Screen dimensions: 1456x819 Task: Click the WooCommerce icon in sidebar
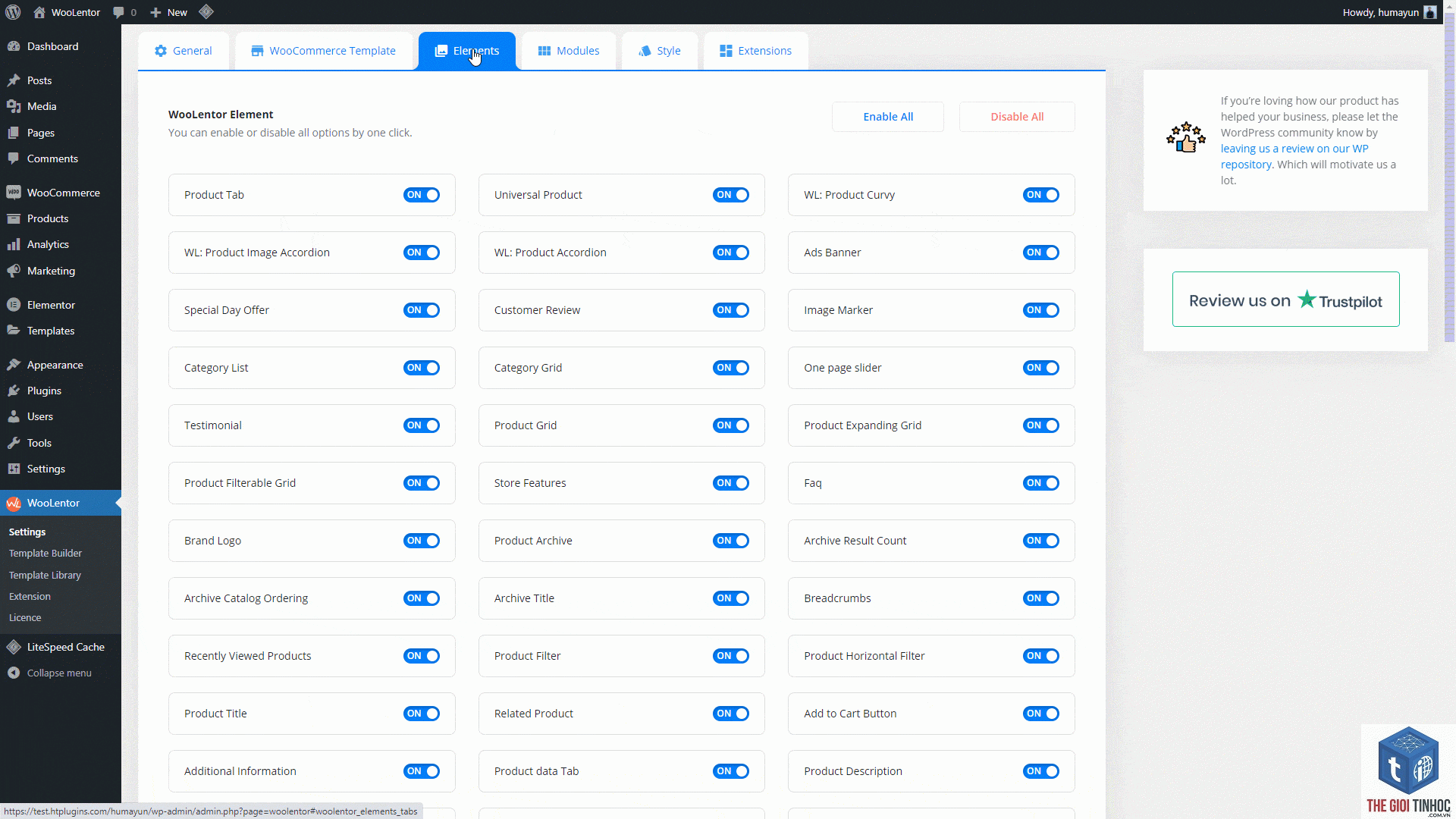14,193
